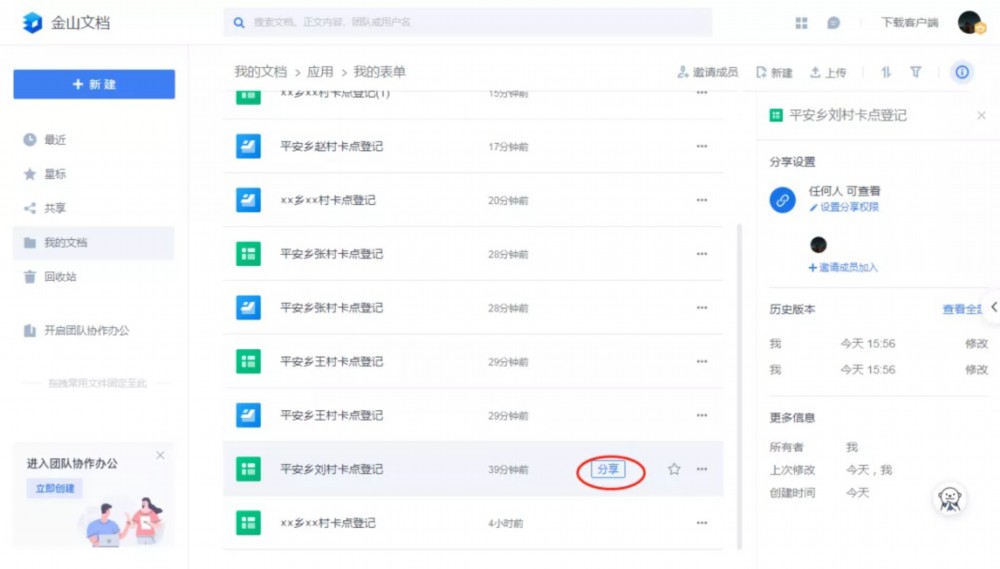
Task: Close the 平安乡刘村卡点登记 details panel
Action: click(x=982, y=115)
